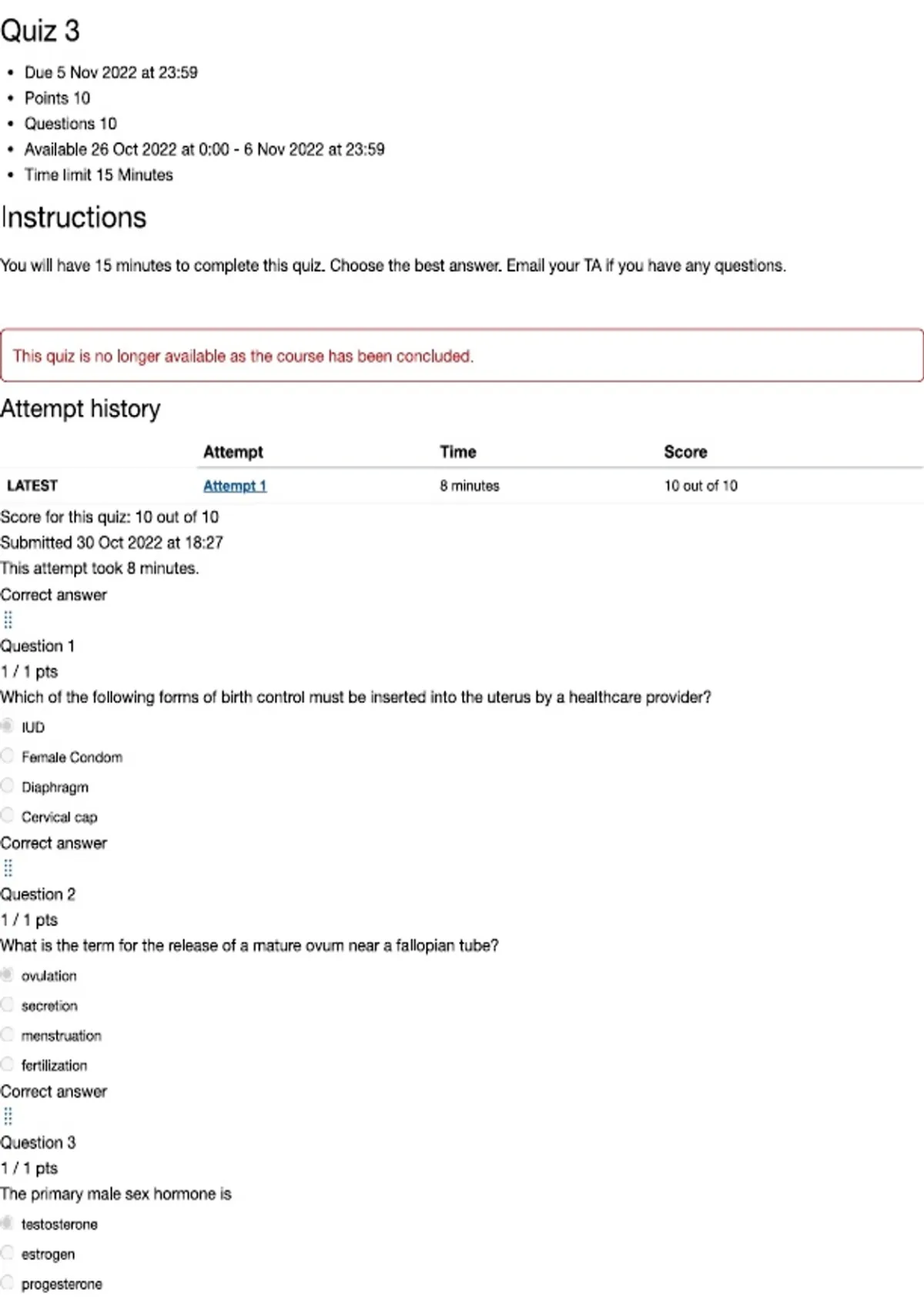
Task: Select the progesterone radio button
Action: [8, 1283]
